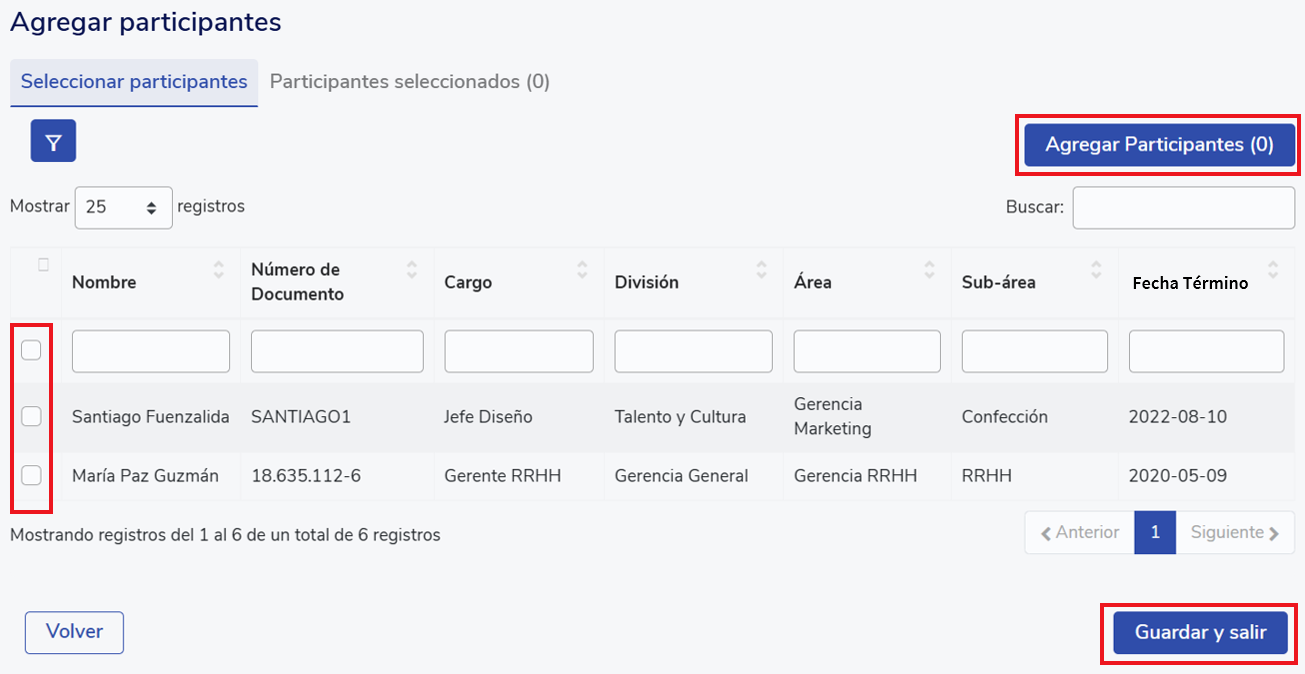Image resolution: width=1305 pixels, height=674 pixels.
Task: Sort by Fecha Término column arrows
Action: tap(1273, 270)
